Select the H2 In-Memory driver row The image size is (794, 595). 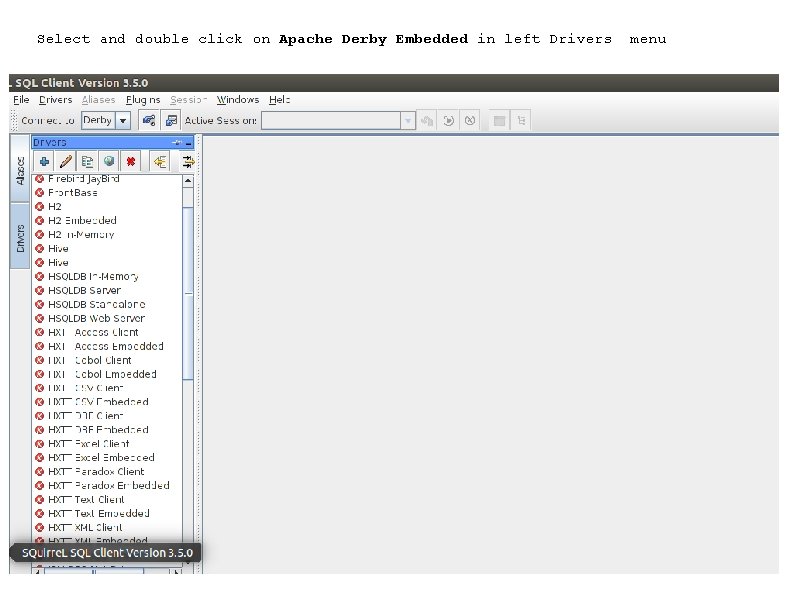tap(107, 234)
